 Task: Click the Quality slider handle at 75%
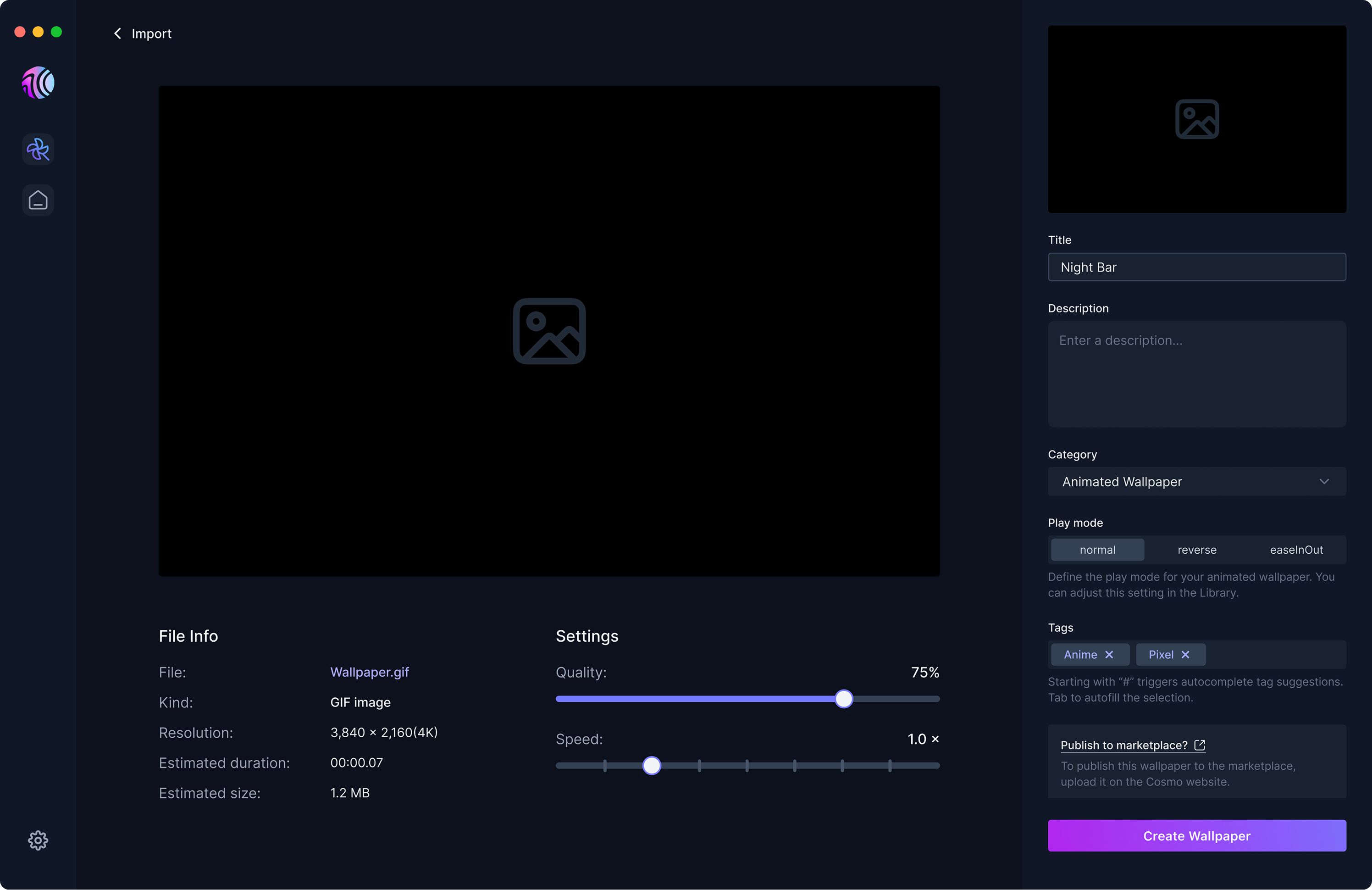coord(843,699)
